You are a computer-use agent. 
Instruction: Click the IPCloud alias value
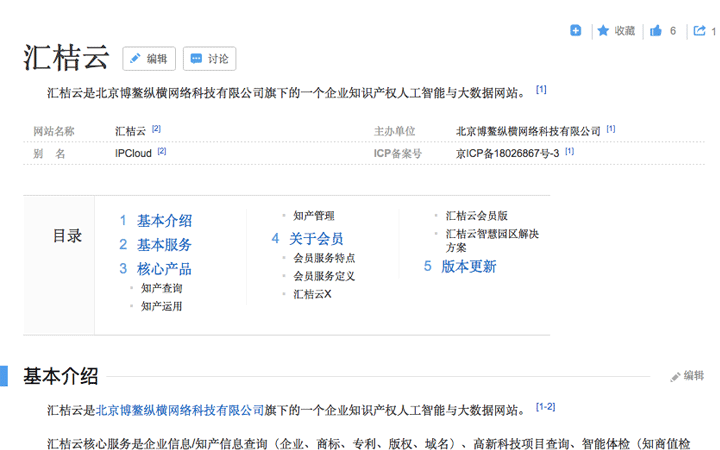tap(133, 153)
